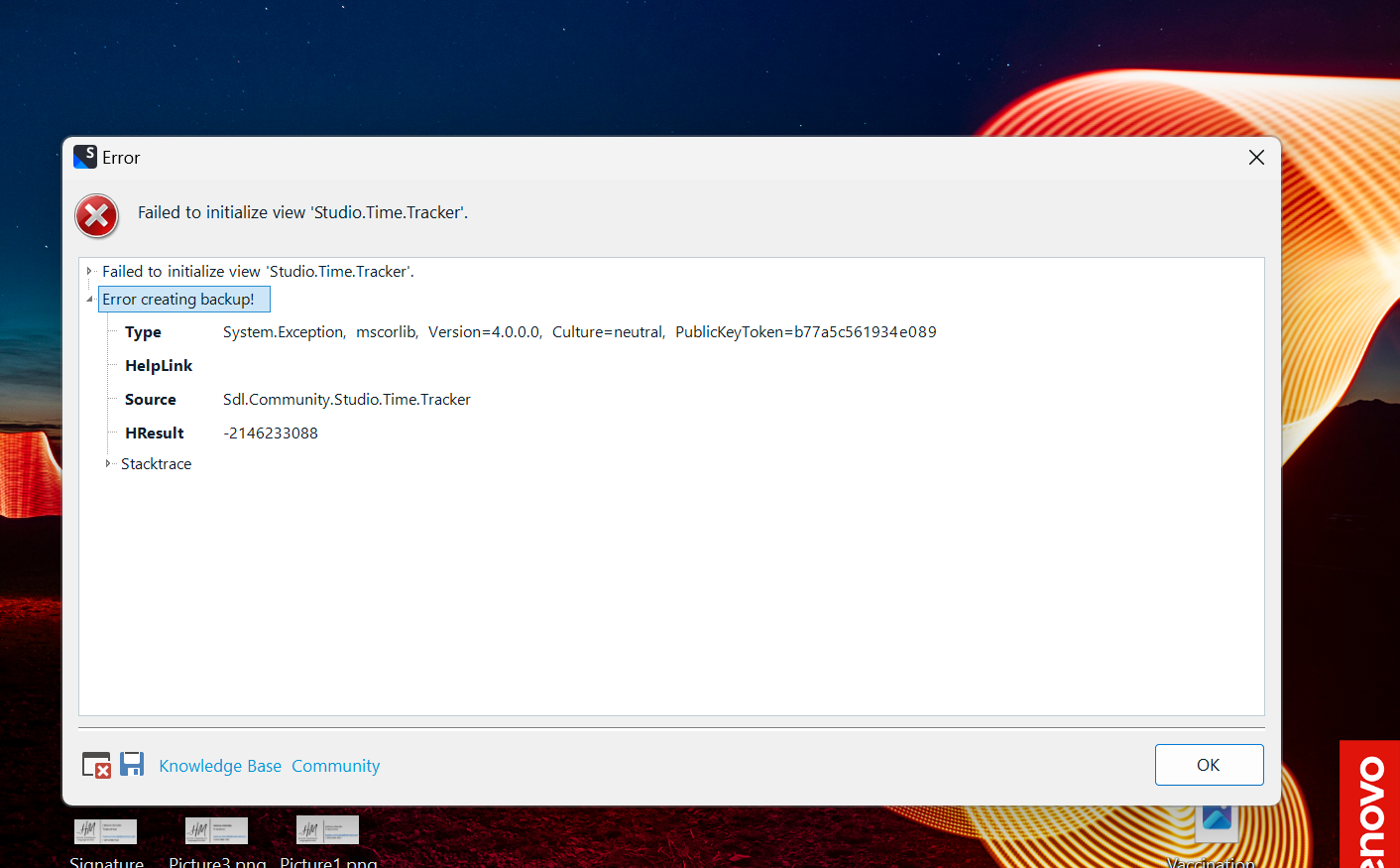The width and height of the screenshot is (1400, 868).
Task: Click the copy error details icon
Action: pos(96,765)
